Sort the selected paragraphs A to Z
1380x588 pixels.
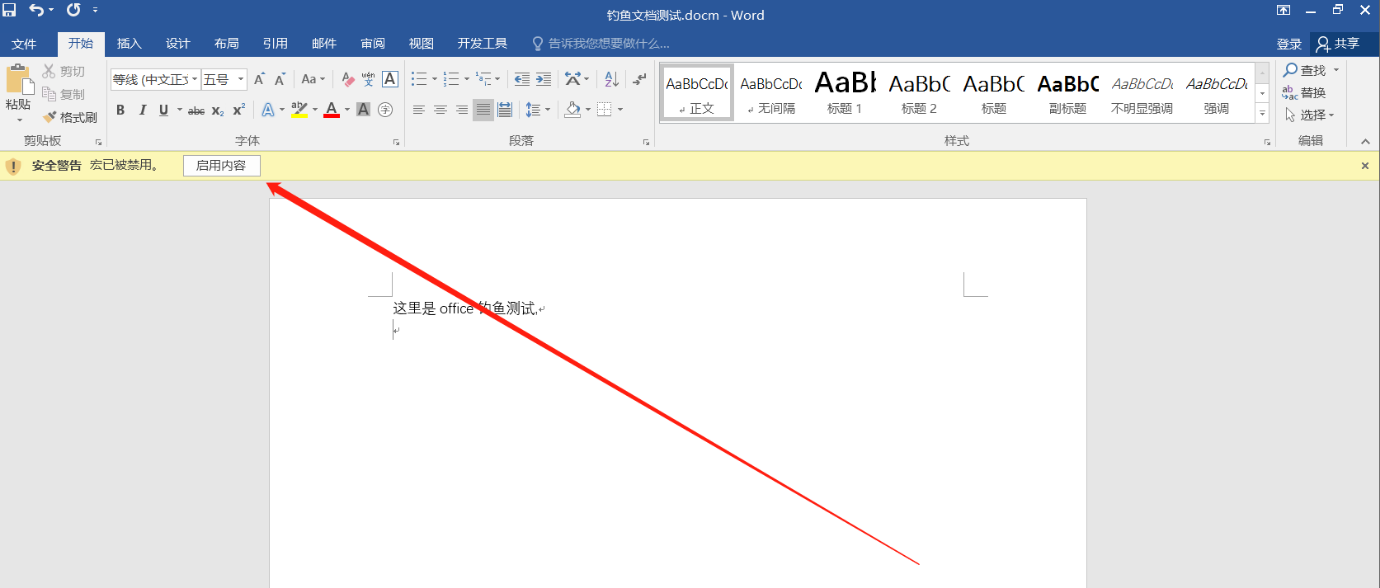[612, 79]
